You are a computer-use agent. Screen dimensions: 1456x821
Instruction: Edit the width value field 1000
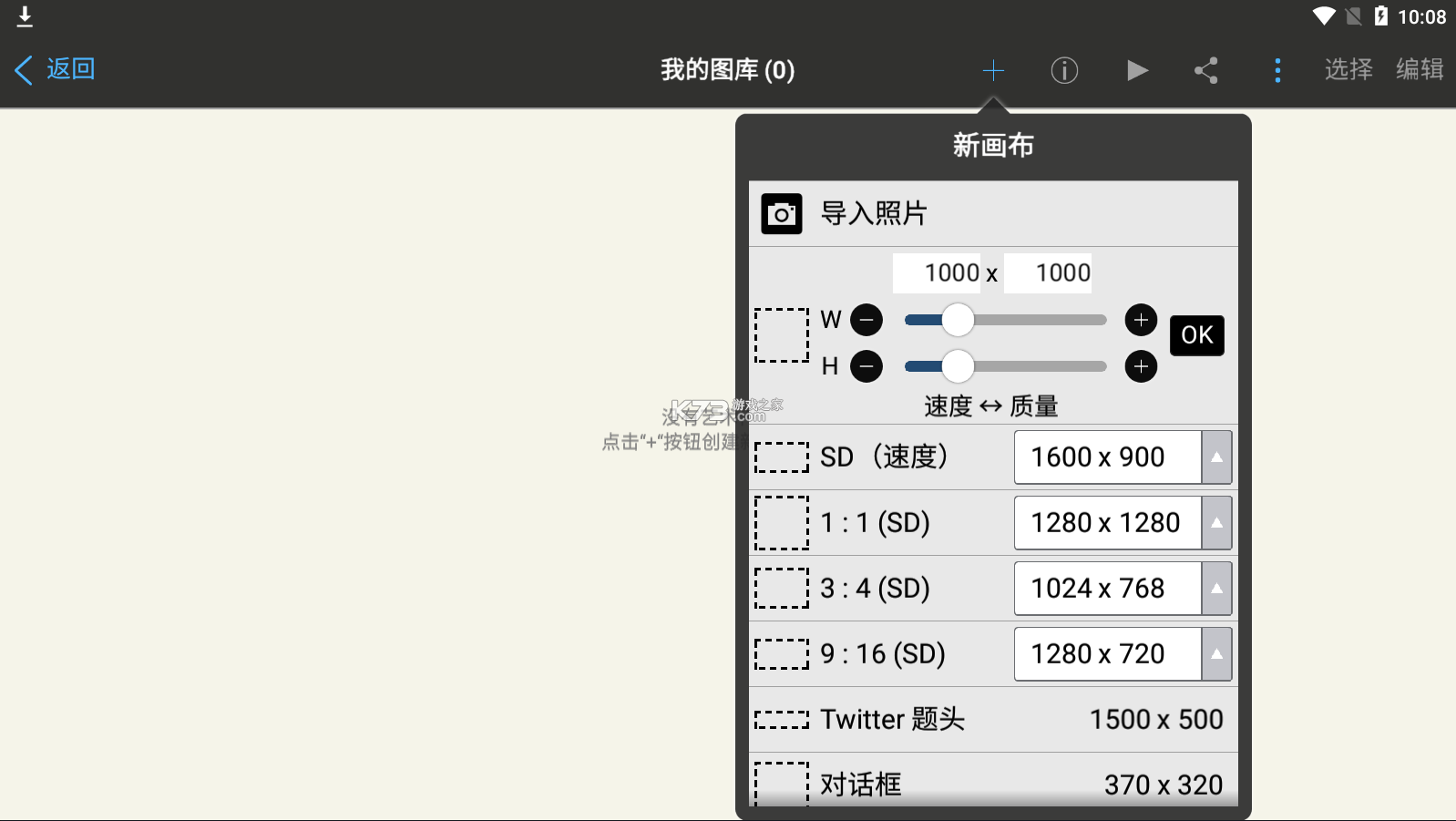937,273
